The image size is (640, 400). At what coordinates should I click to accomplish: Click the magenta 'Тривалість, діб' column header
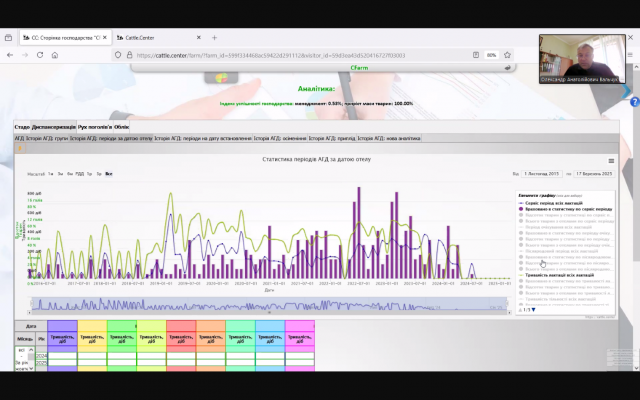click(x=300, y=339)
